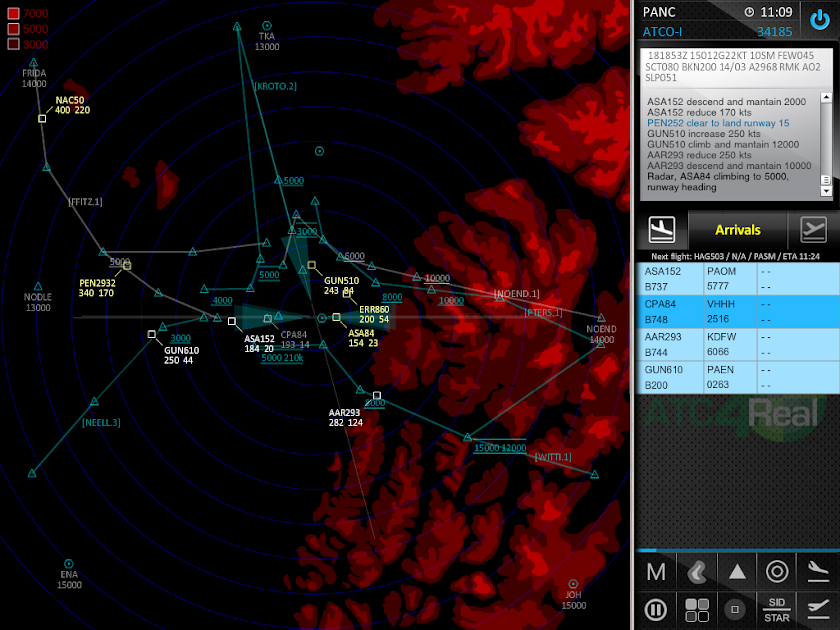Click the FRIDA waypoint triangle
The width and height of the screenshot is (840, 630).
pyautogui.click(x=33, y=62)
